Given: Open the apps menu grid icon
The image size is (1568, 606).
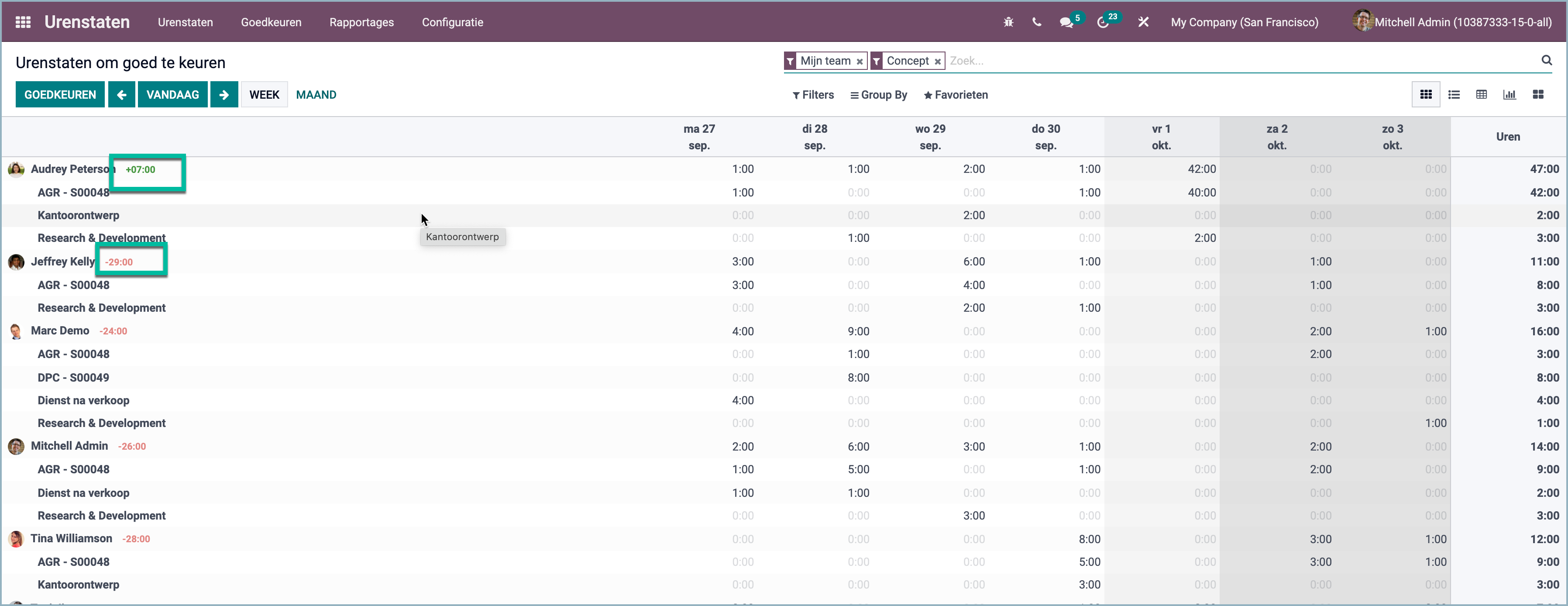Looking at the screenshot, I should click(x=23, y=21).
